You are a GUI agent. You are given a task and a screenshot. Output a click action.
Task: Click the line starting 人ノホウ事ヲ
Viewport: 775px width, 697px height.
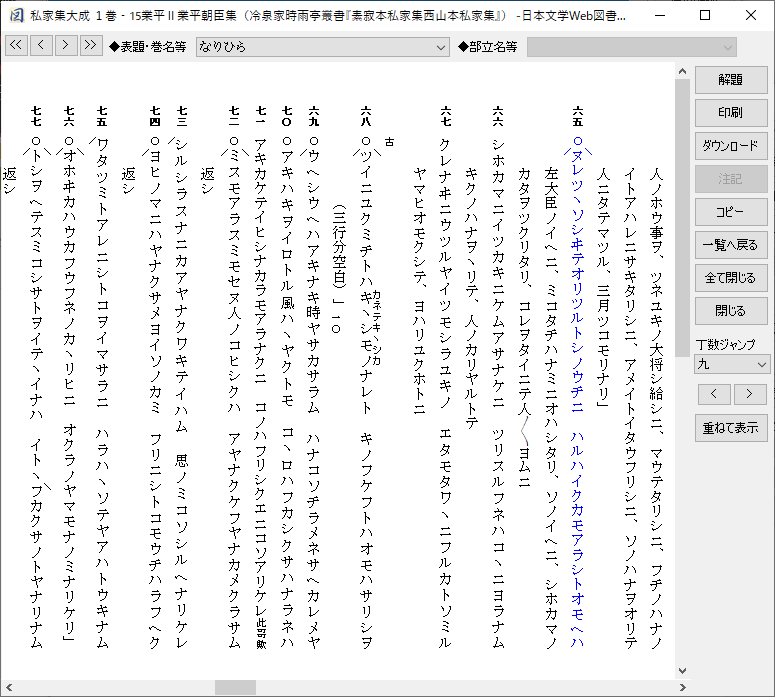coord(656,408)
